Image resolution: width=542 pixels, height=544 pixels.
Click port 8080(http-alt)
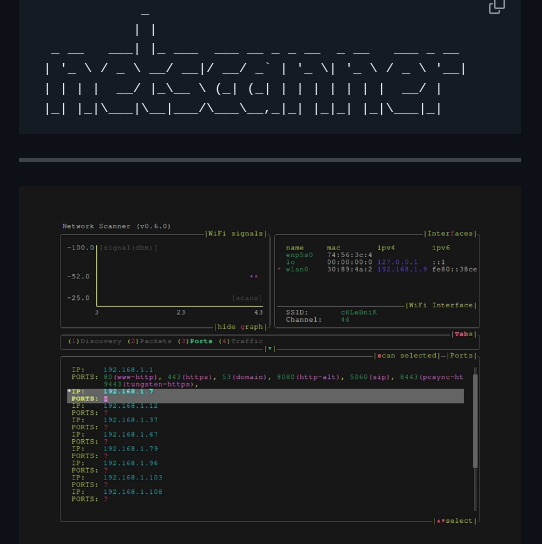308,377
